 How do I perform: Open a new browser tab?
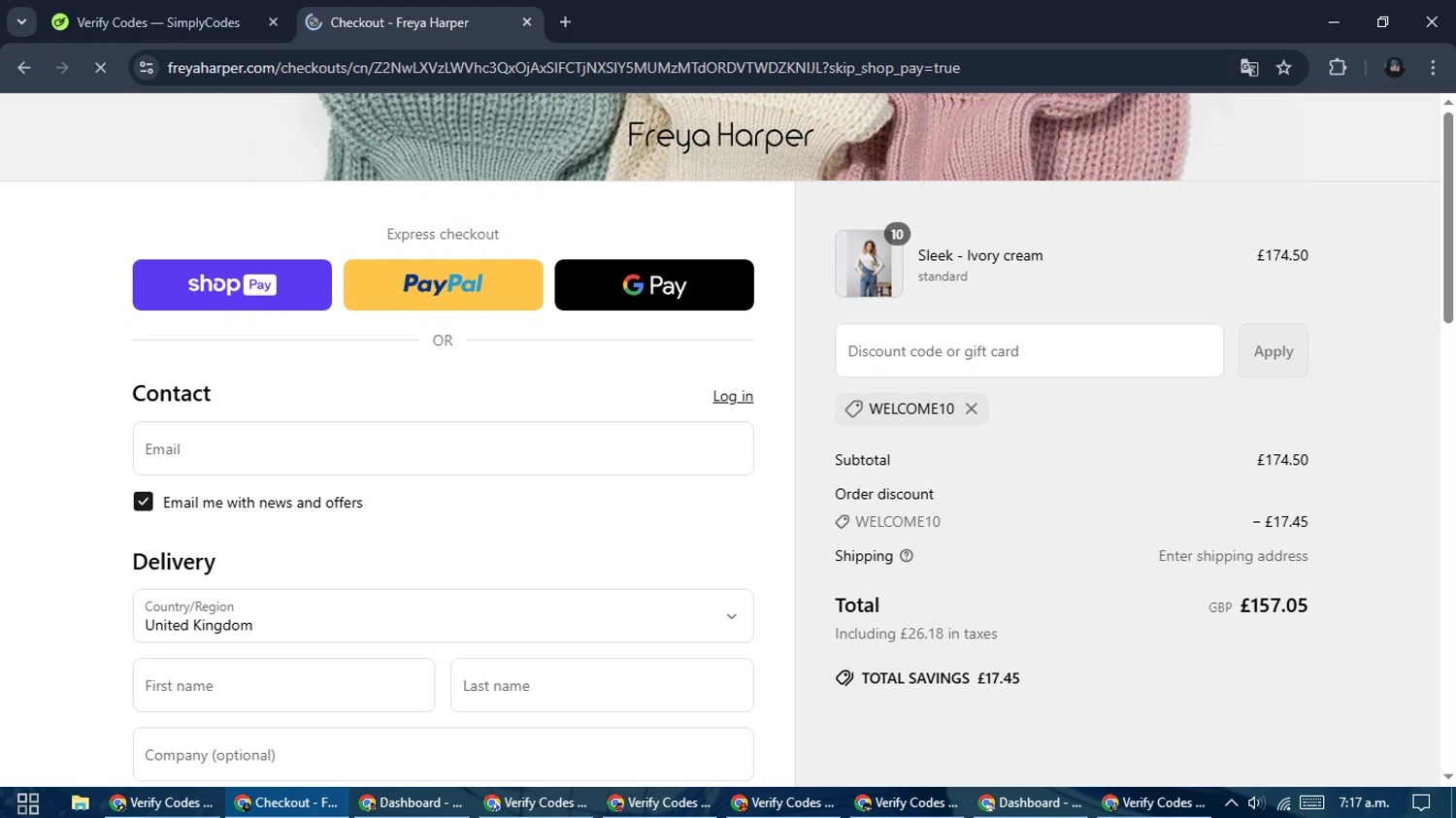[x=566, y=22]
